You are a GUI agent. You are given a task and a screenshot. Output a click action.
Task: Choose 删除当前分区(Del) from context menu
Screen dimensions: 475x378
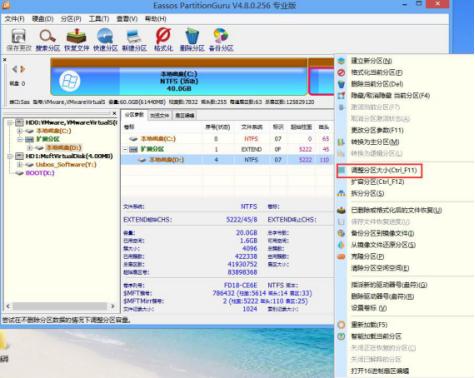[x=377, y=84]
